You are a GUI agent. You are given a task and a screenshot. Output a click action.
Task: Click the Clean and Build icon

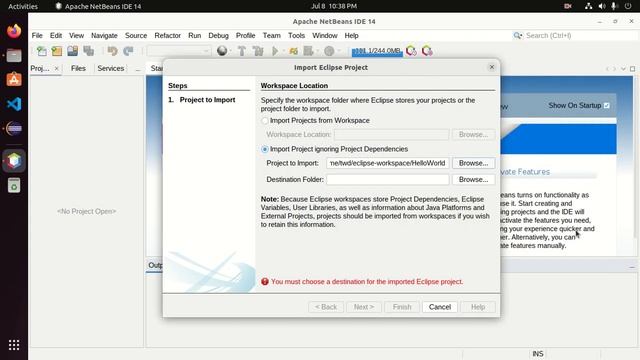coord(258,51)
